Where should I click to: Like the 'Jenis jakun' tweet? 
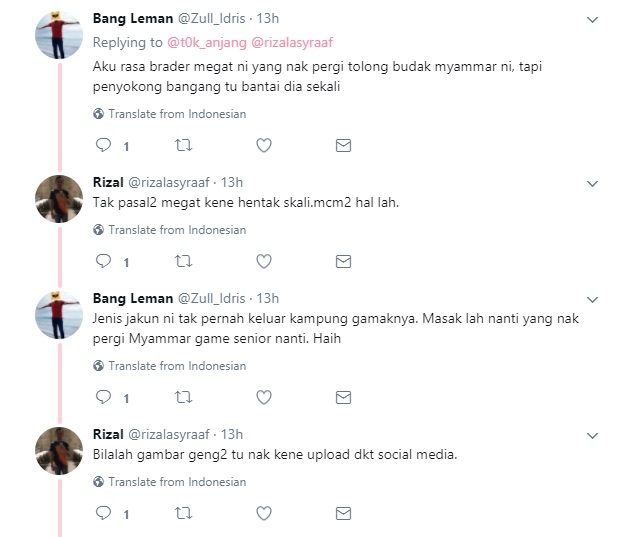[x=264, y=398]
